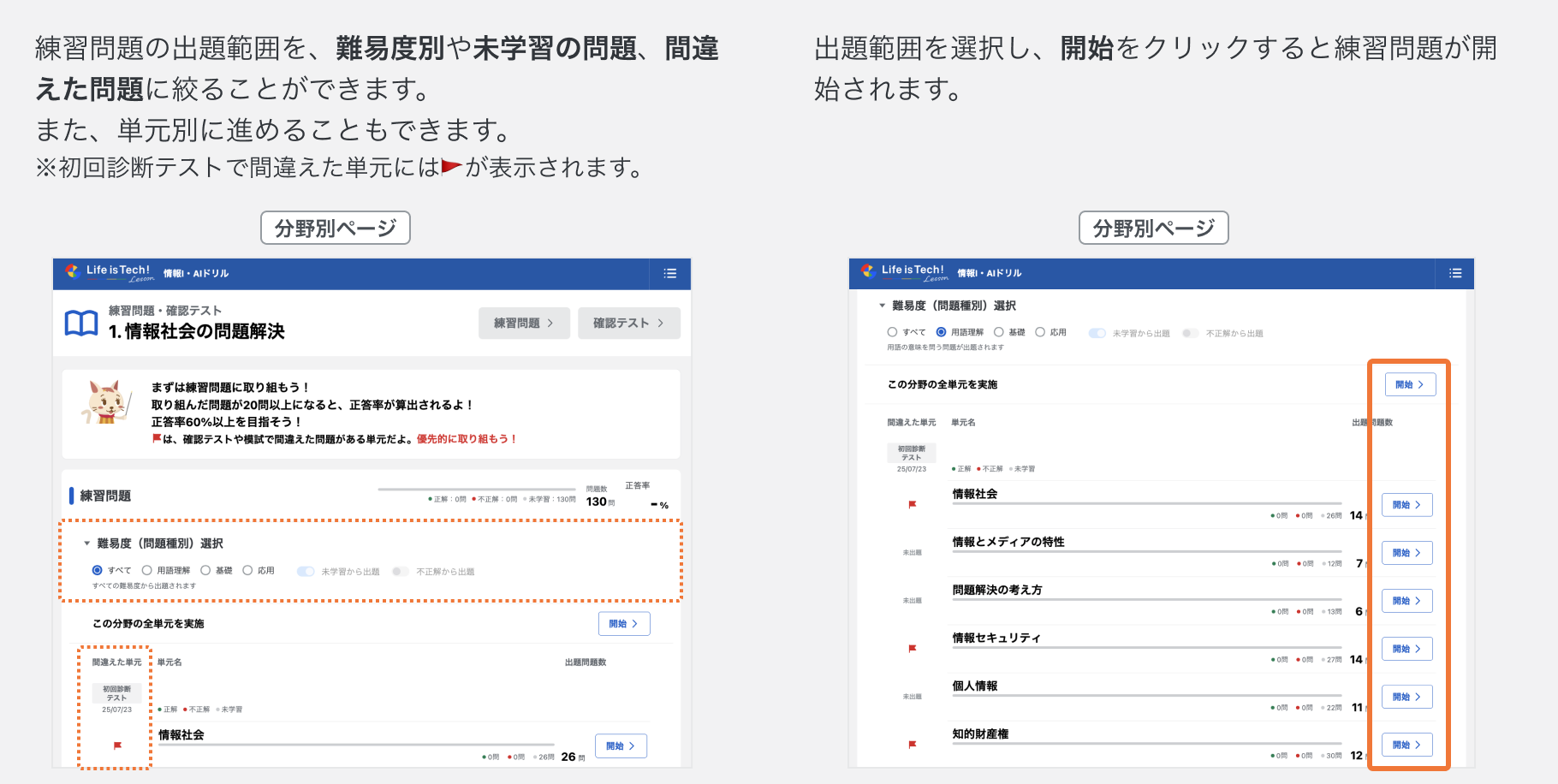This screenshot has height=784, width=1558.
Task: Select 応用 radio in right screenshot
Action: (1040, 332)
